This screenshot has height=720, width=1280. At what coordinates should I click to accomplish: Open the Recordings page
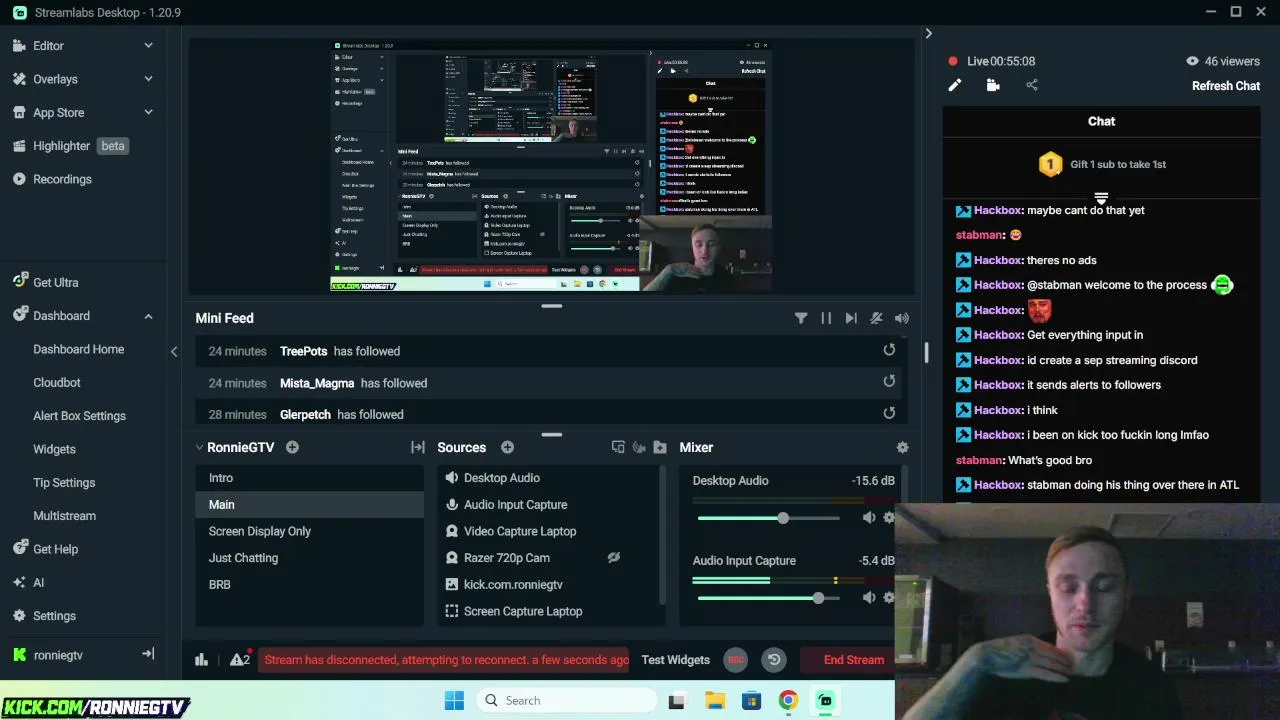pos(62,179)
